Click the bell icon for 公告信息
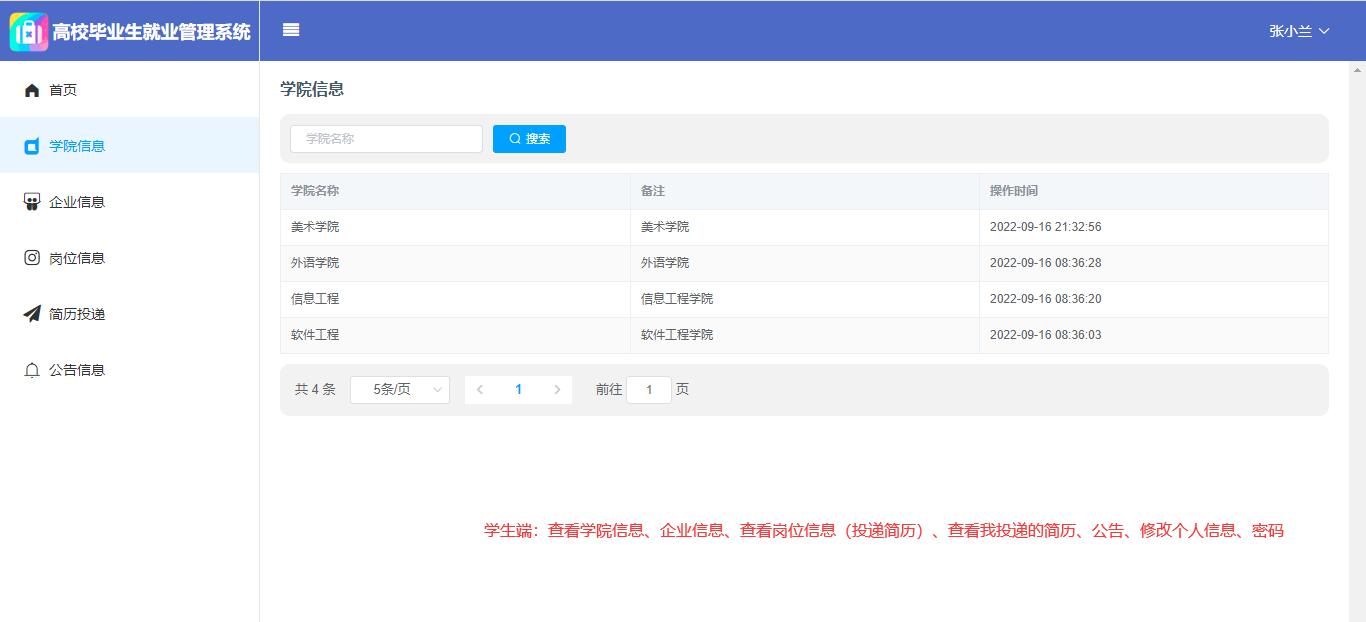 point(32,370)
